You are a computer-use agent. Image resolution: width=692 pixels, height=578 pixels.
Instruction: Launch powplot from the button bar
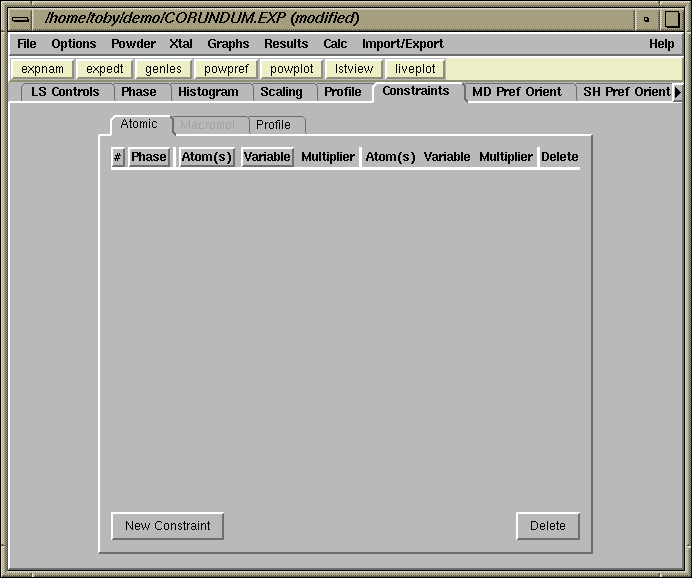coord(291,69)
